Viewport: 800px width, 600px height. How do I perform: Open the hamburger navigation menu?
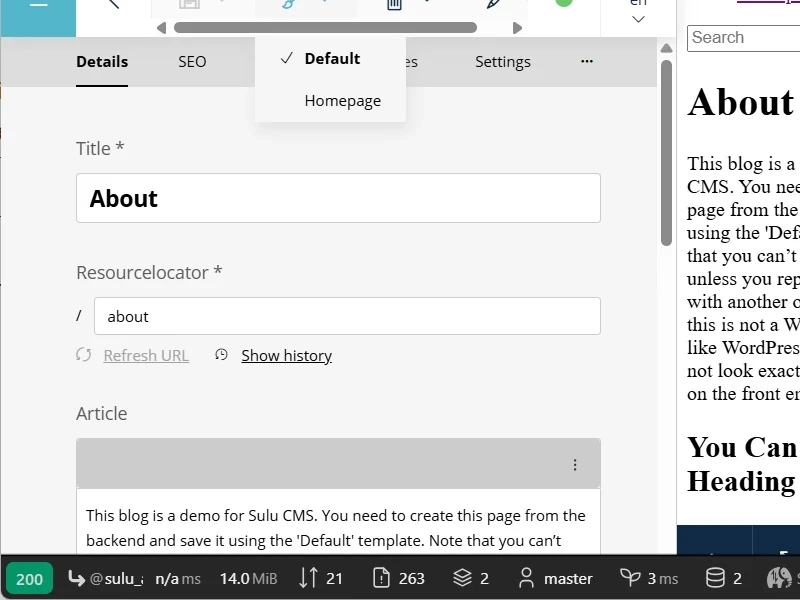point(38,5)
